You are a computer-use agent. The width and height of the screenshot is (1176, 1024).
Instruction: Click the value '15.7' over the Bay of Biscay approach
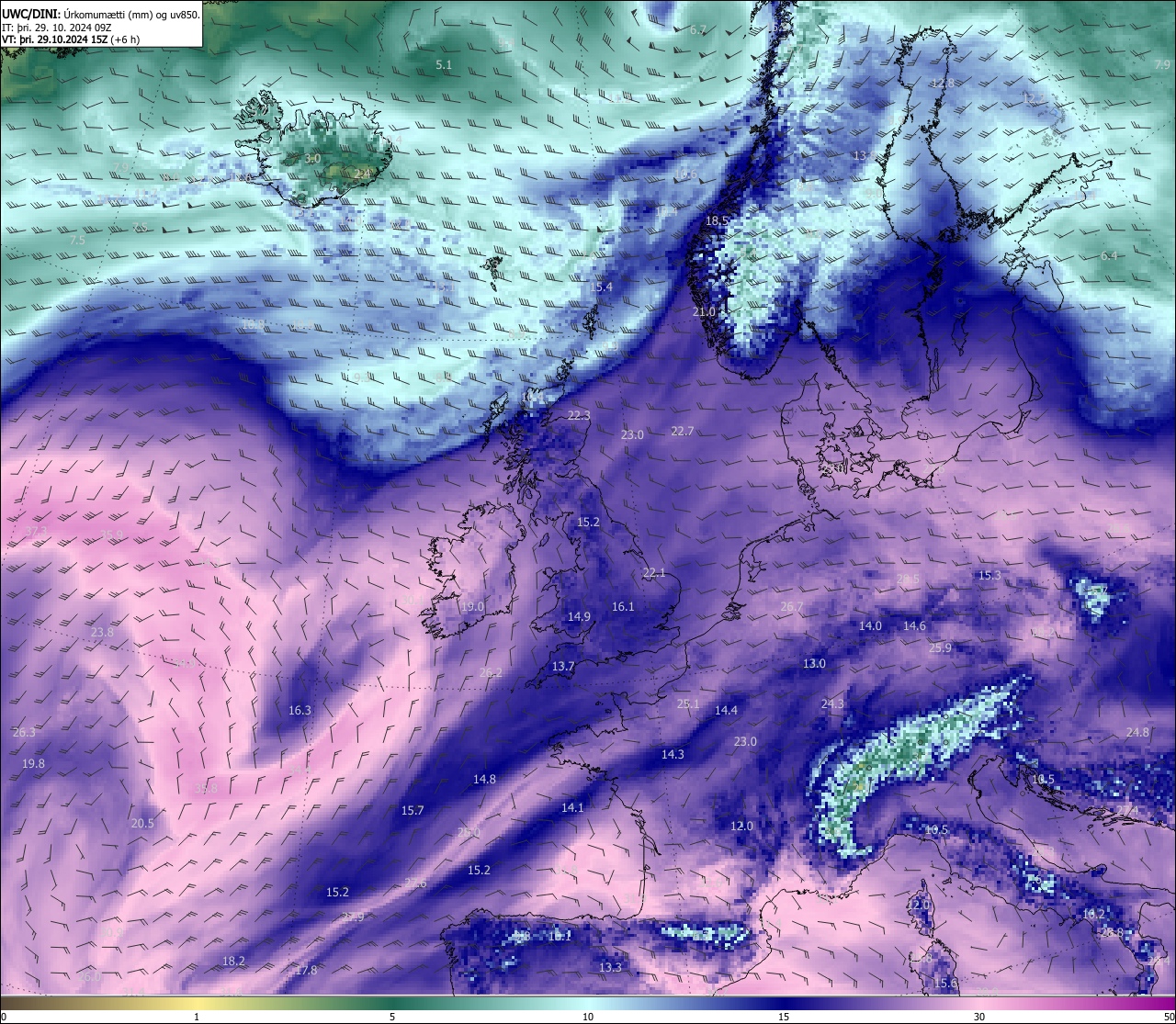click(x=413, y=811)
